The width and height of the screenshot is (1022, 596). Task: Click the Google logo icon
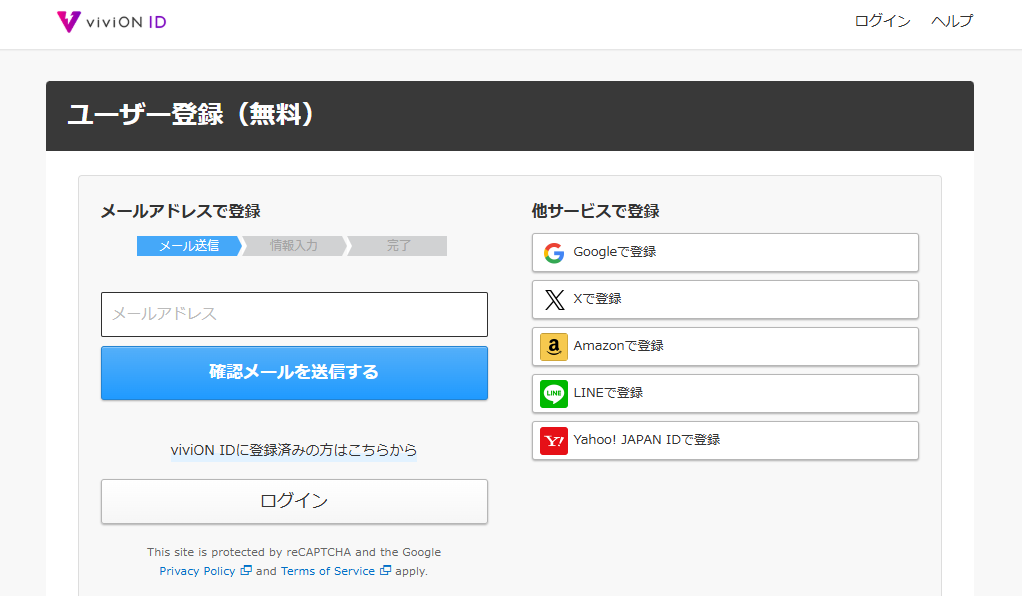pyautogui.click(x=554, y=253)
